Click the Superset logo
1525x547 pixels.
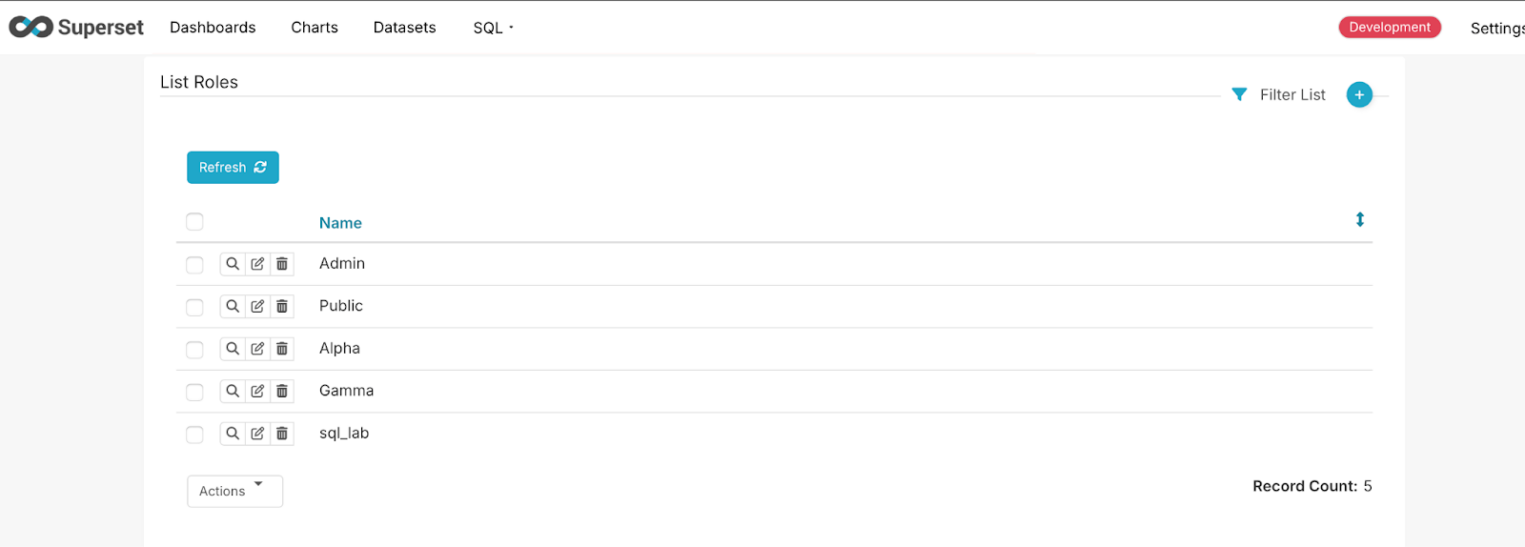coord(76,28)
